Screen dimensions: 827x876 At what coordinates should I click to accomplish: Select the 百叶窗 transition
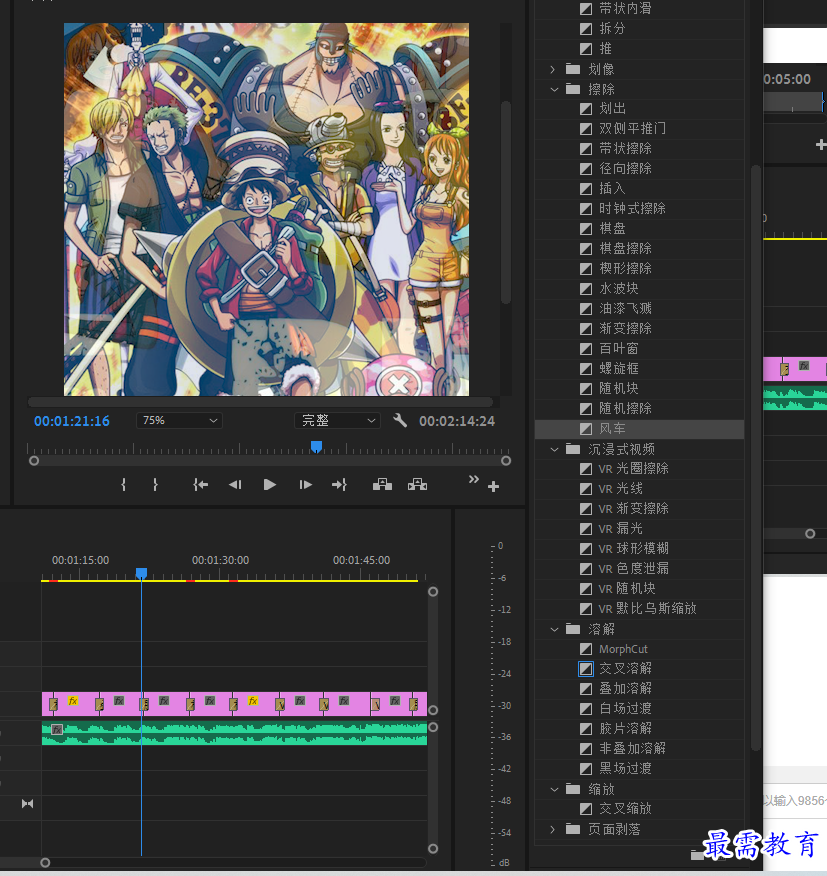[619, 349]
